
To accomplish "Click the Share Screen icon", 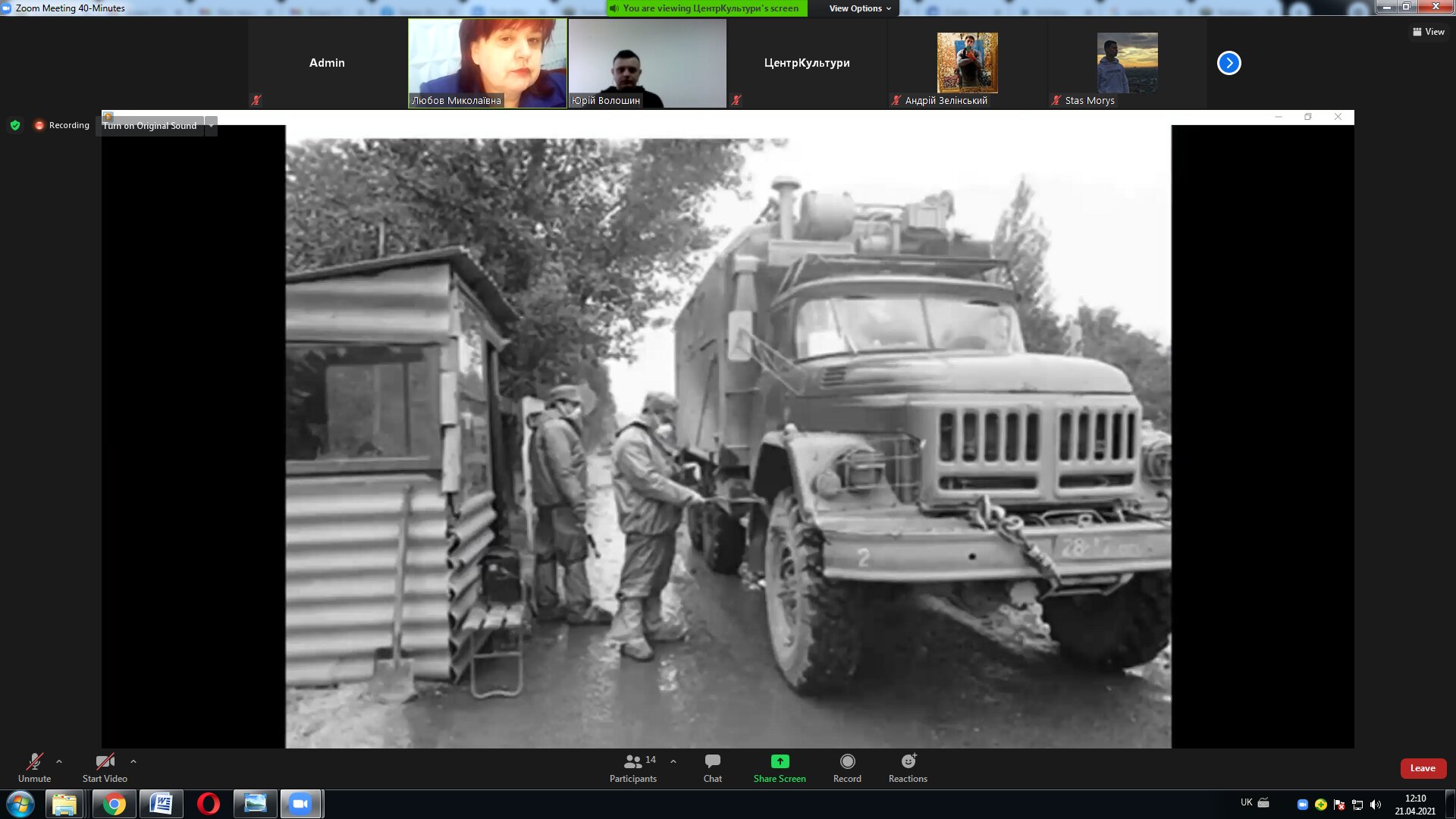I will coord(780,761).
